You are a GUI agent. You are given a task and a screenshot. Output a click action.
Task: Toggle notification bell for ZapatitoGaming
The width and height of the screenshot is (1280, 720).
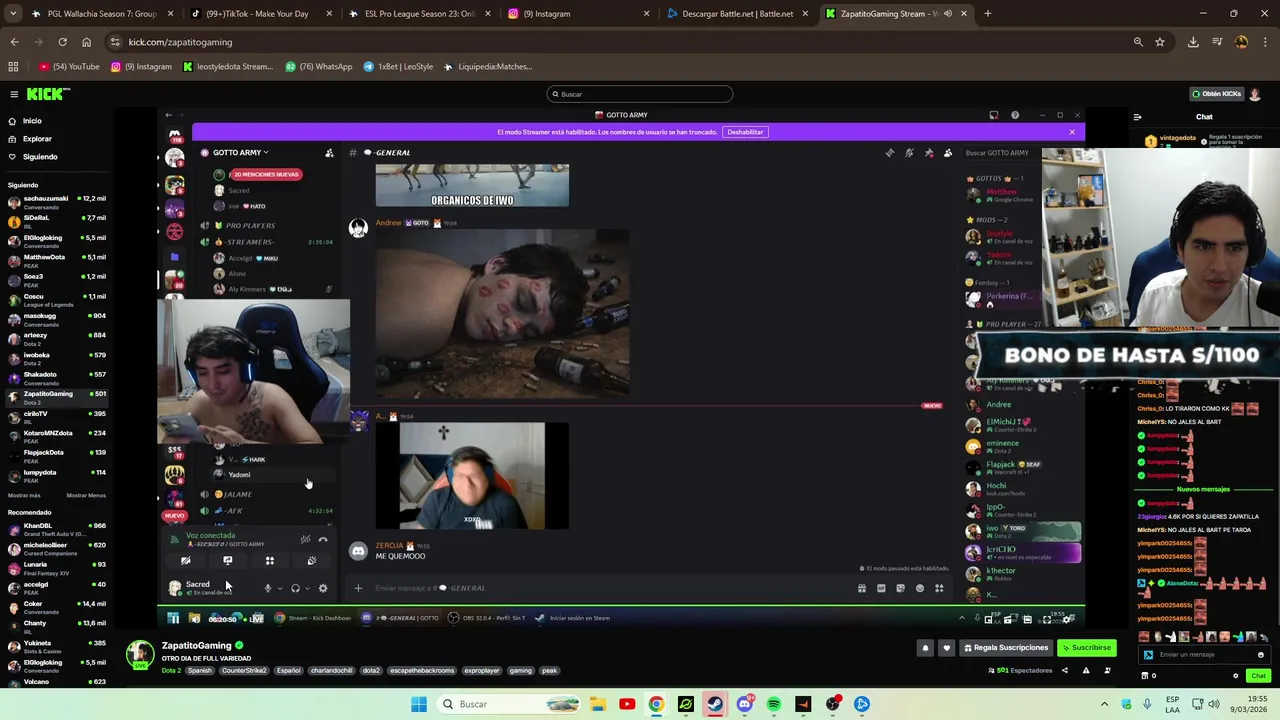(x=925, y=648)
